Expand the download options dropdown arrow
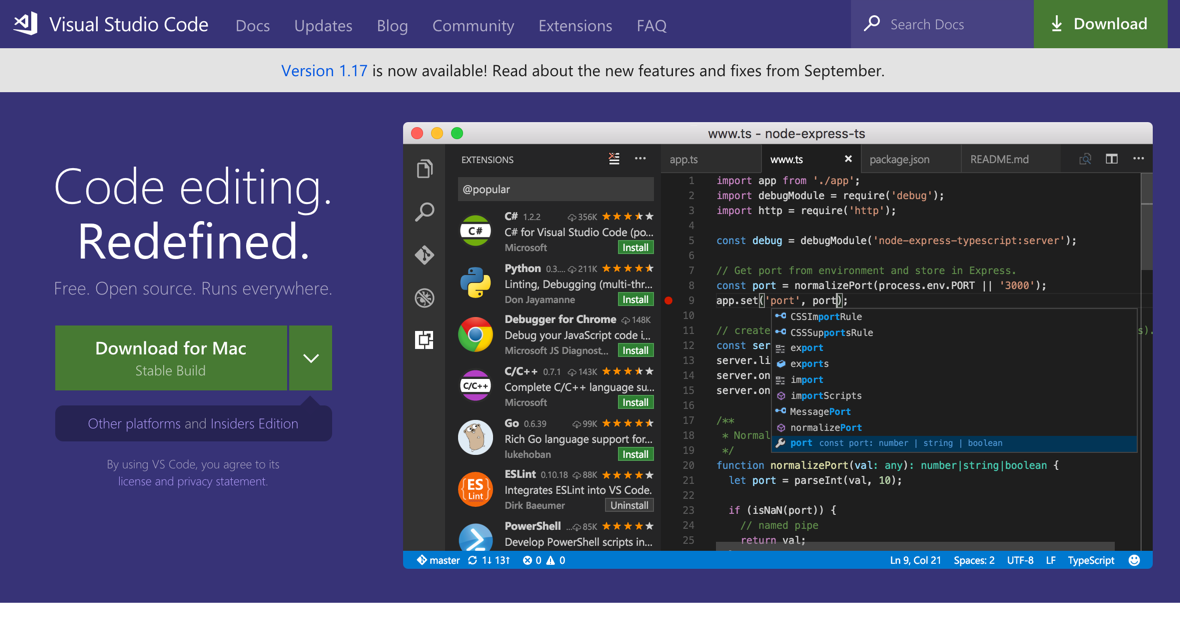 coord(311,358)
